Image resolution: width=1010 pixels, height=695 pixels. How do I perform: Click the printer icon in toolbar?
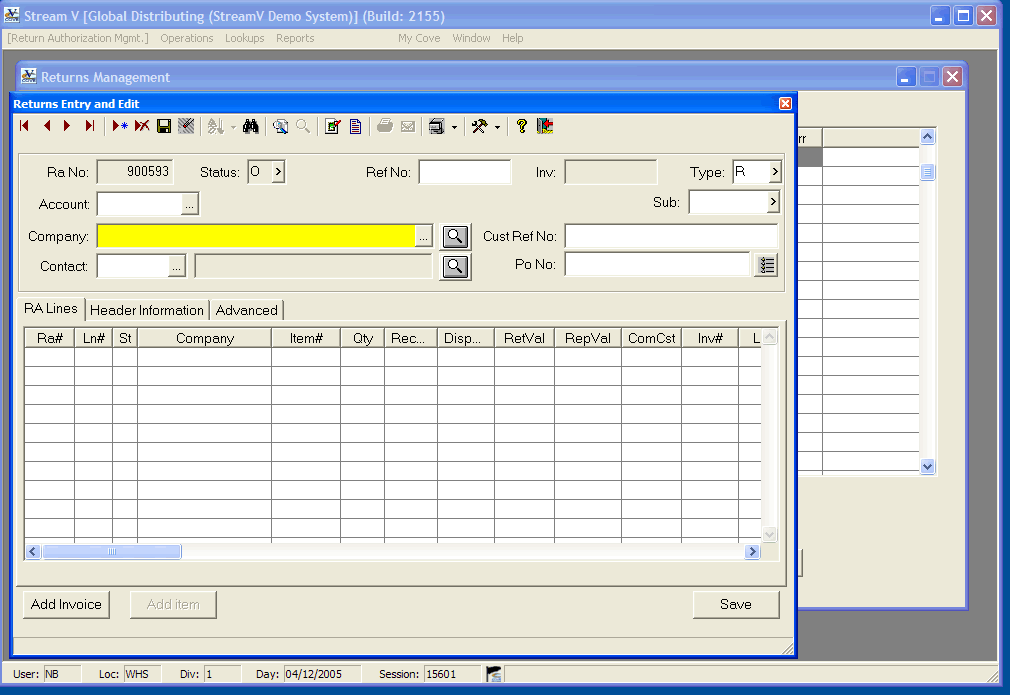coord(385,126)
